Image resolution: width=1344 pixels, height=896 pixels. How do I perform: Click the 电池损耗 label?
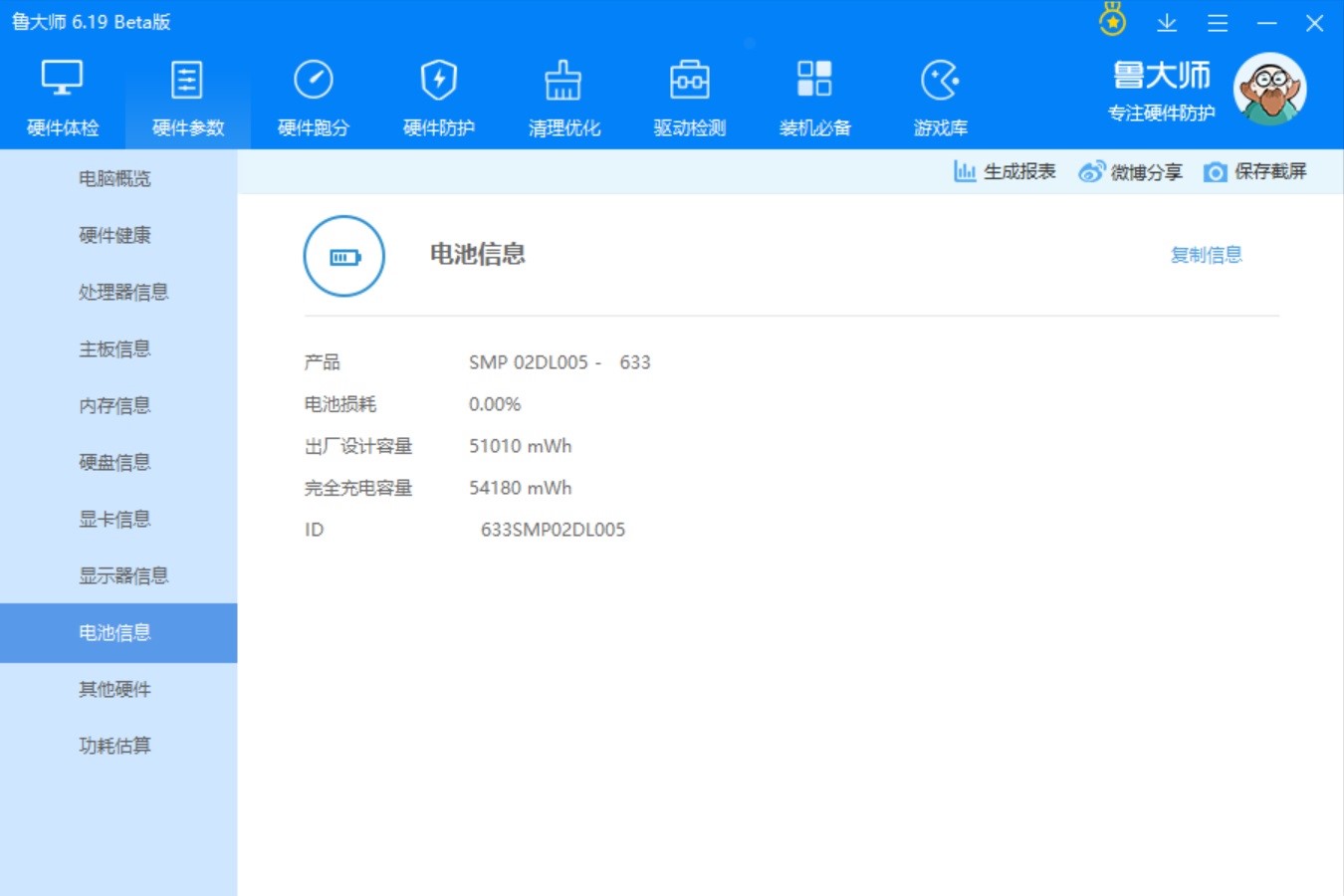click(x=340, y=404)
